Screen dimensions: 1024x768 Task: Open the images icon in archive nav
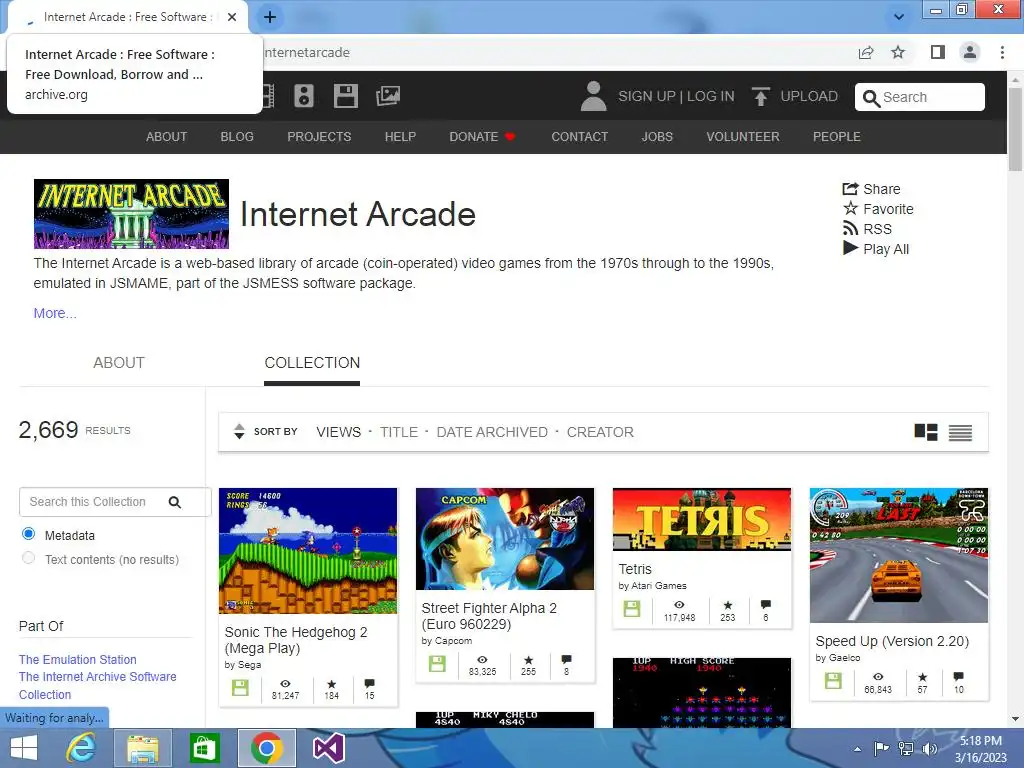[388, 96]
